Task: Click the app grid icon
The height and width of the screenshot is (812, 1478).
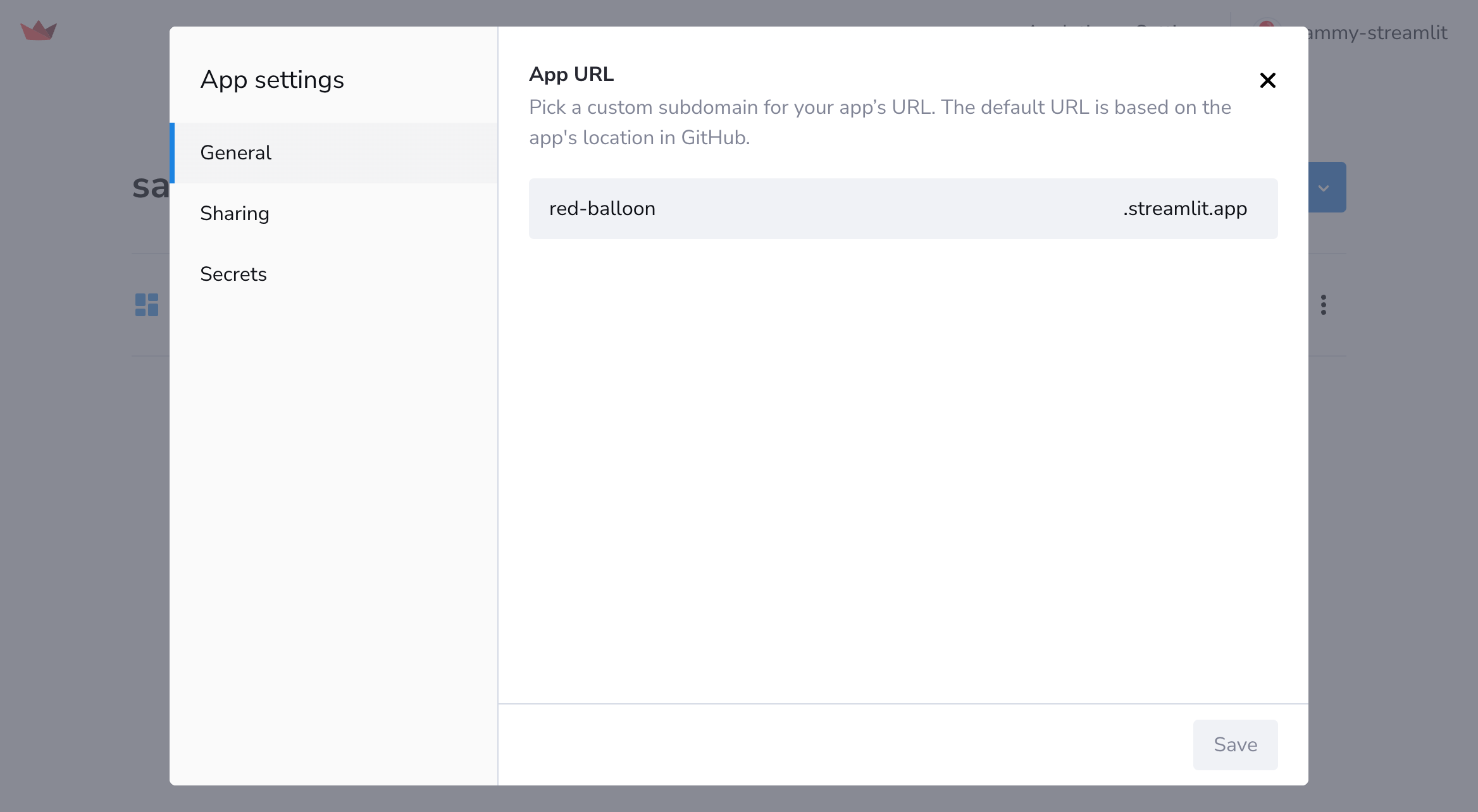Action: [x=147, y=305]
